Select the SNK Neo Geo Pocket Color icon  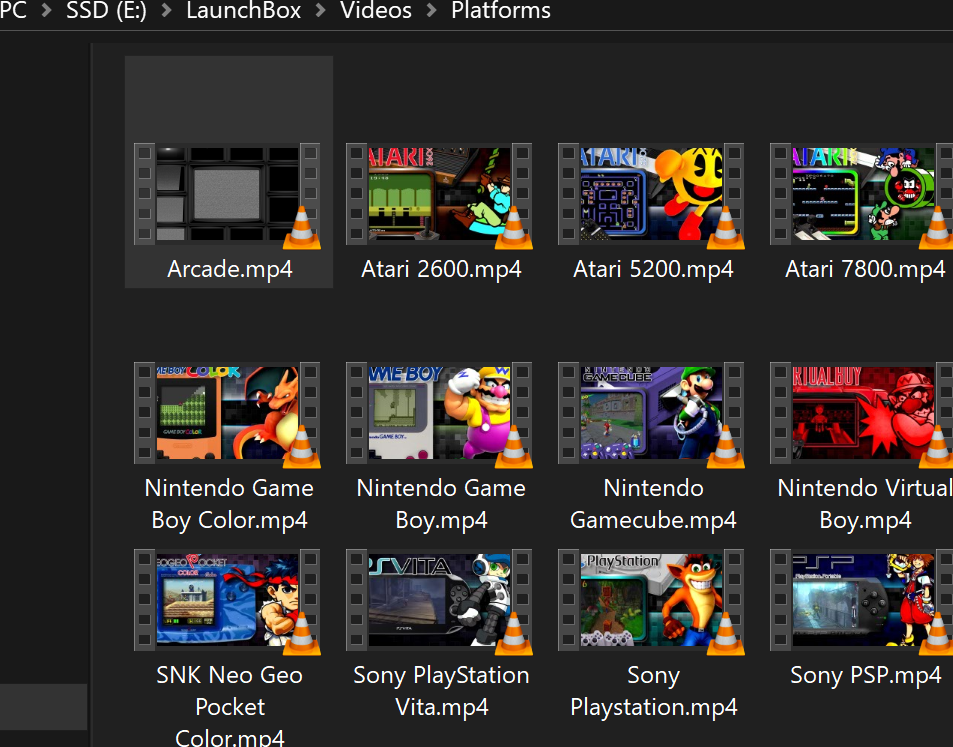[x=227, y=601]
